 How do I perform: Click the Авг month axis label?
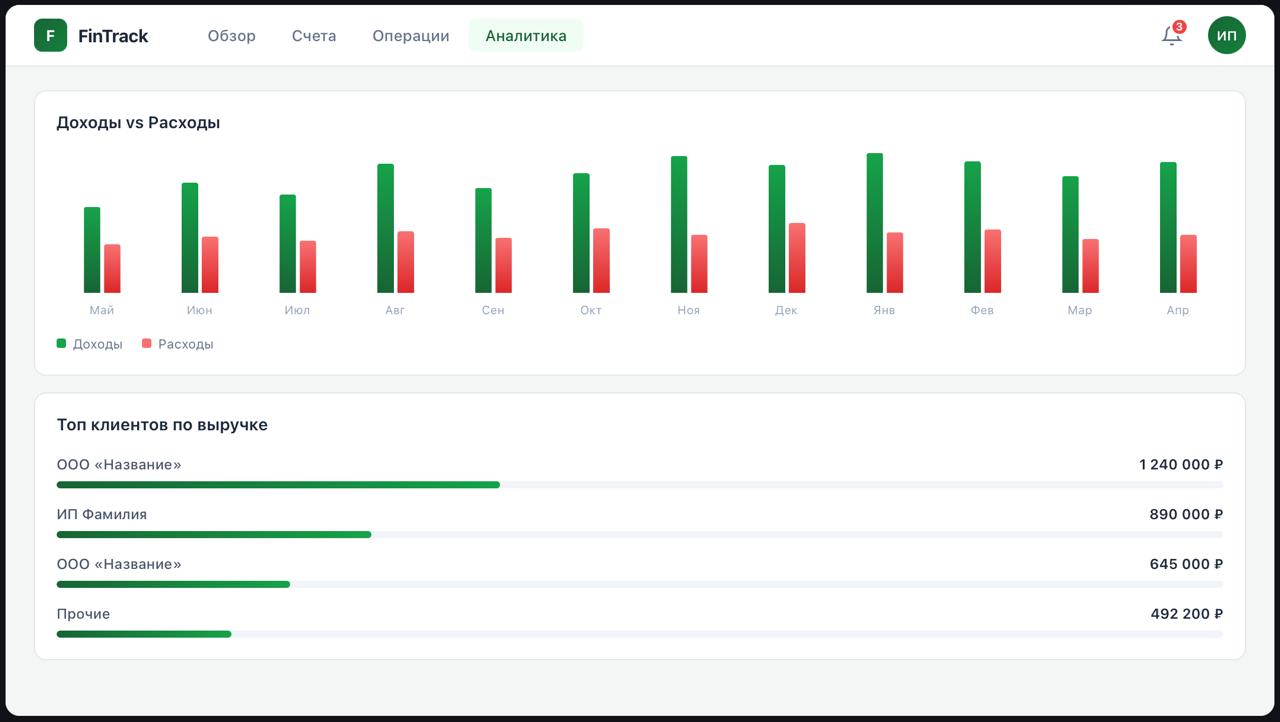click(395, 310)
